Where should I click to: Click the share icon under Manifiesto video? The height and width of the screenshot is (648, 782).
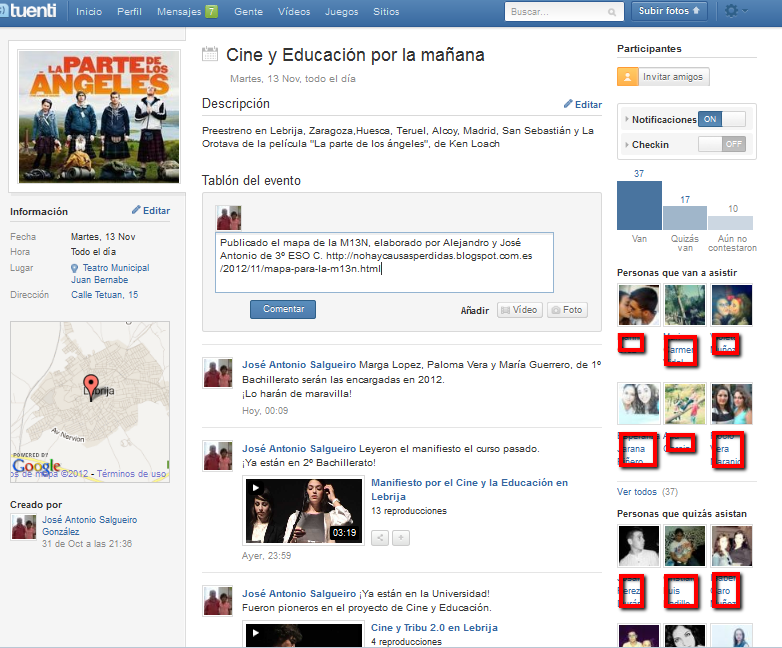point(380,538)
